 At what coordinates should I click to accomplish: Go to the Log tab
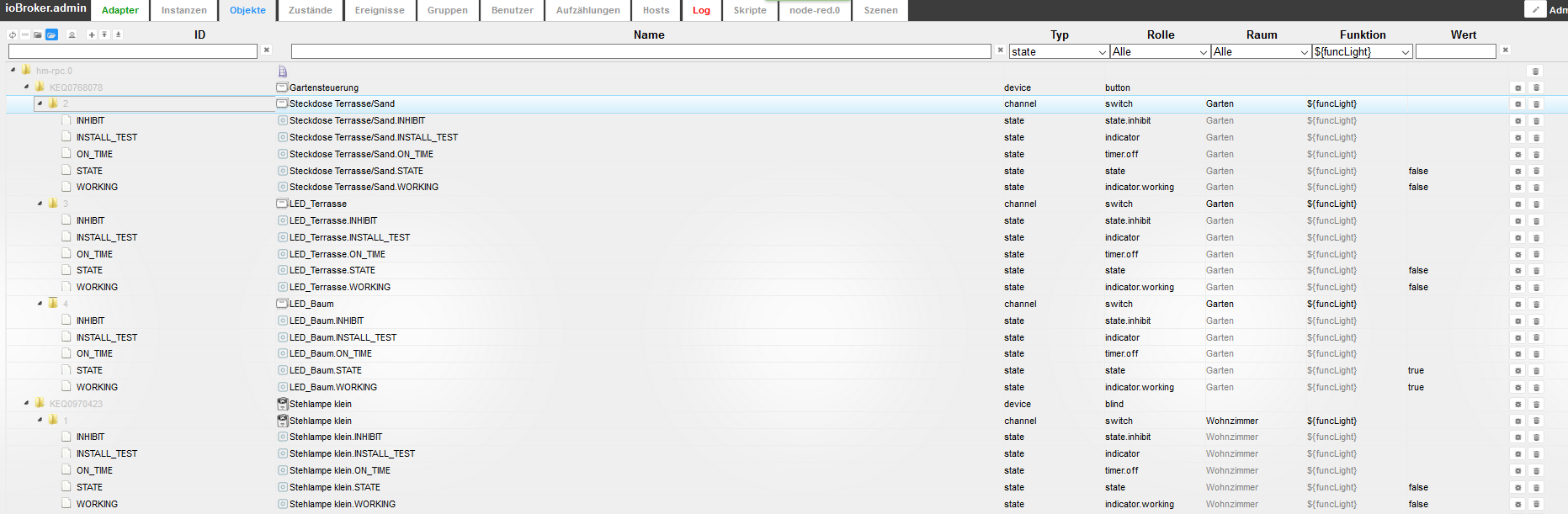(702, 10)
